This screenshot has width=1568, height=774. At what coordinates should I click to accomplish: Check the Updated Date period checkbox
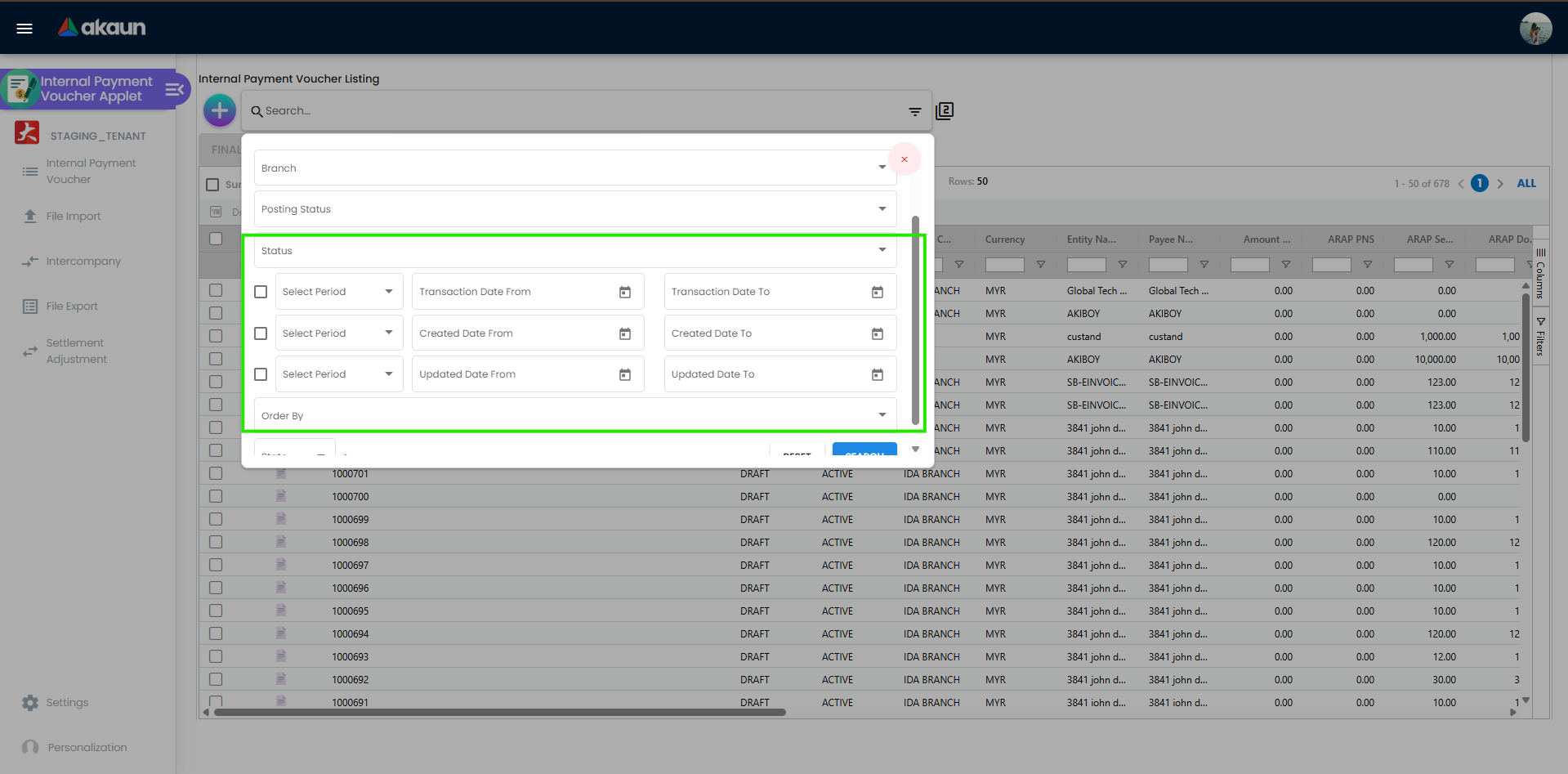(x=260, y=374)
